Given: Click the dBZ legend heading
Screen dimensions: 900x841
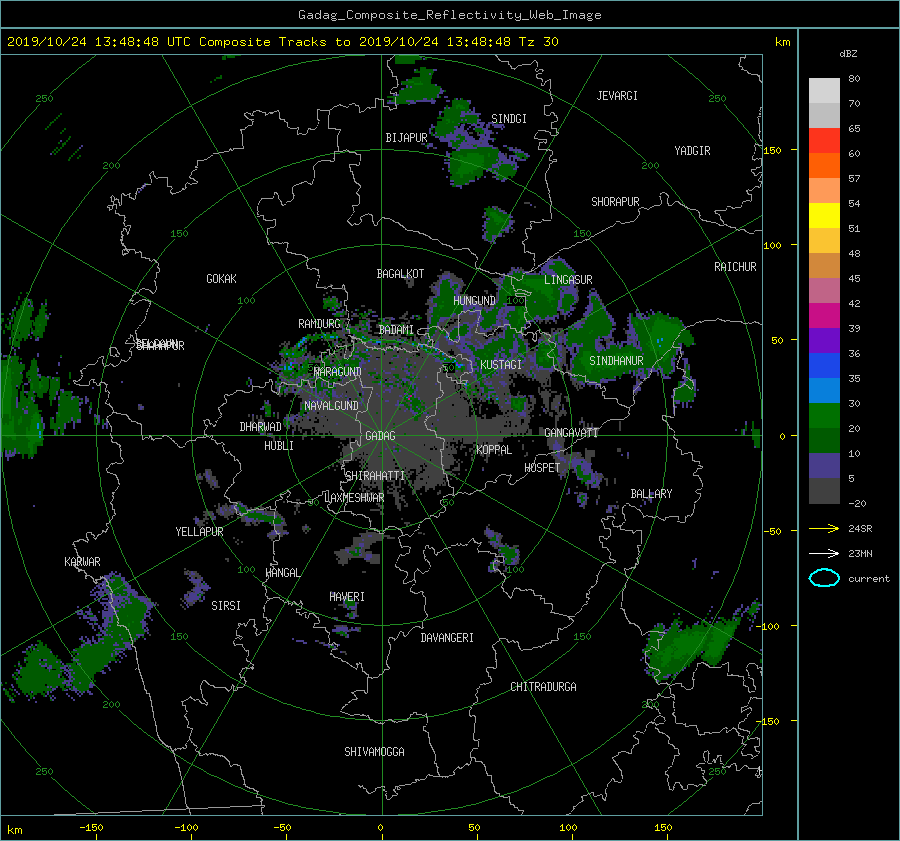Looking at the screenshot, I should [x=848, y=53].
